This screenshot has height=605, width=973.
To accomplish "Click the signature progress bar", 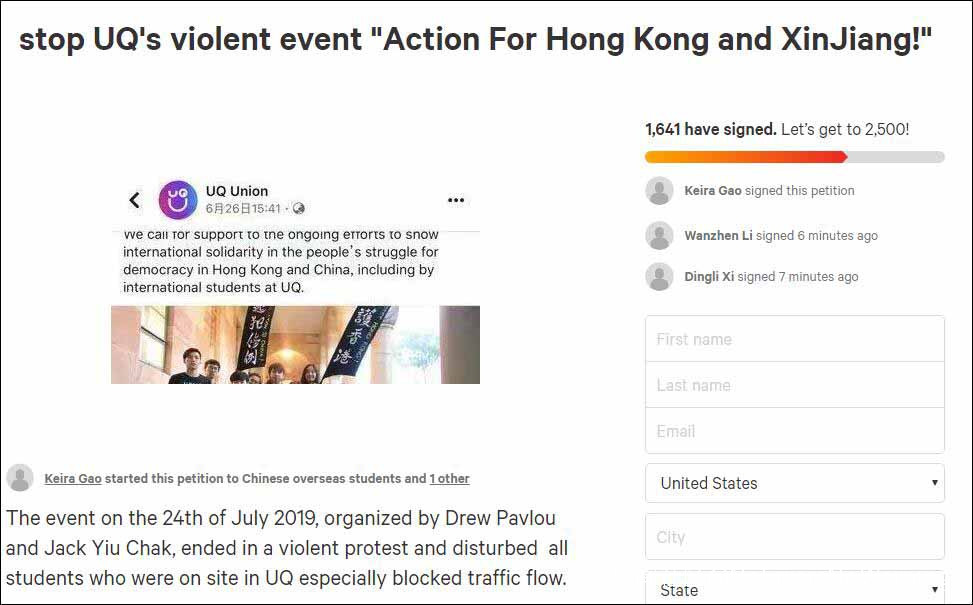I will 795,157.
